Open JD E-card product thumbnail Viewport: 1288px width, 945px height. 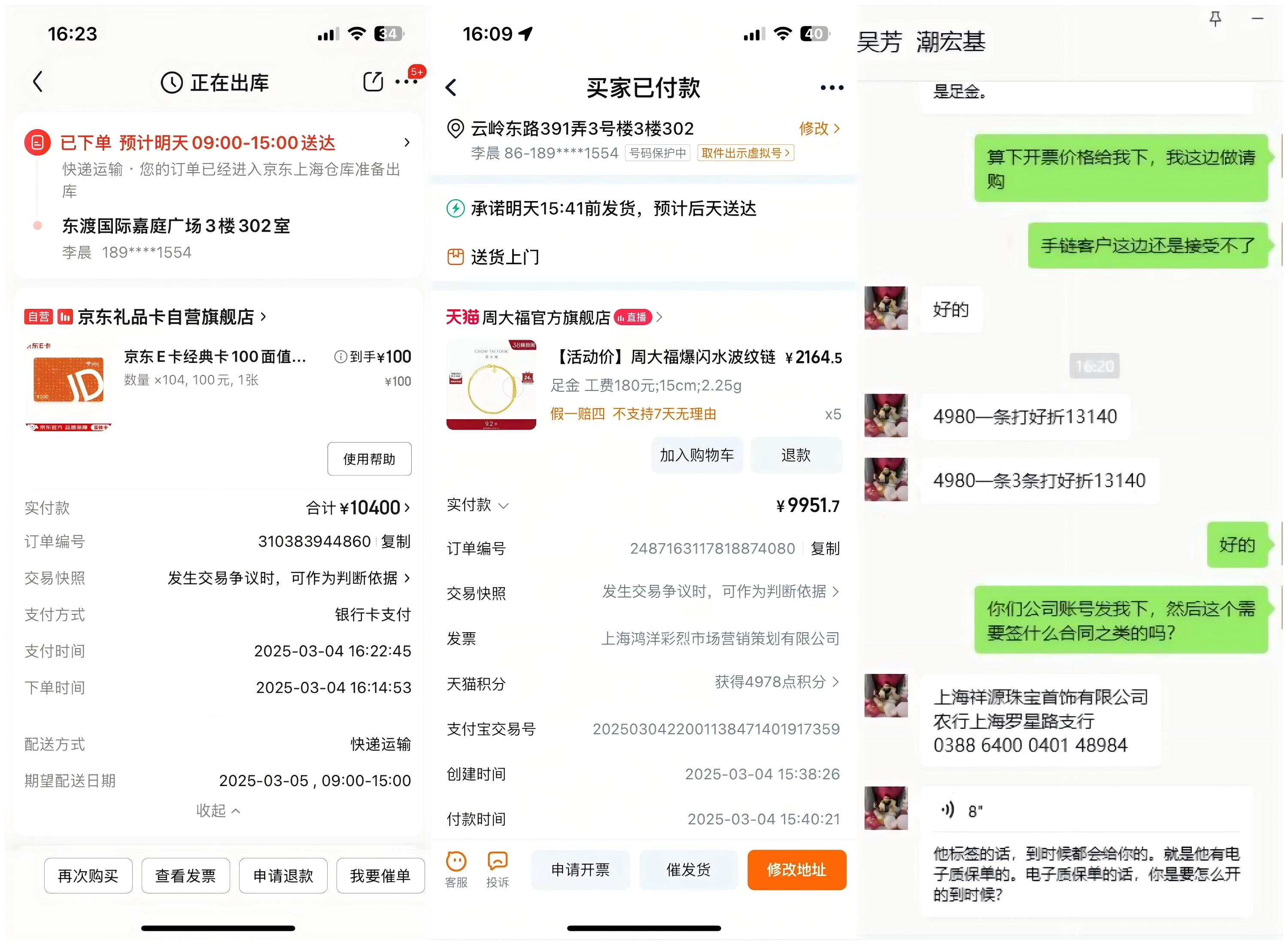[x=68, y=386]
